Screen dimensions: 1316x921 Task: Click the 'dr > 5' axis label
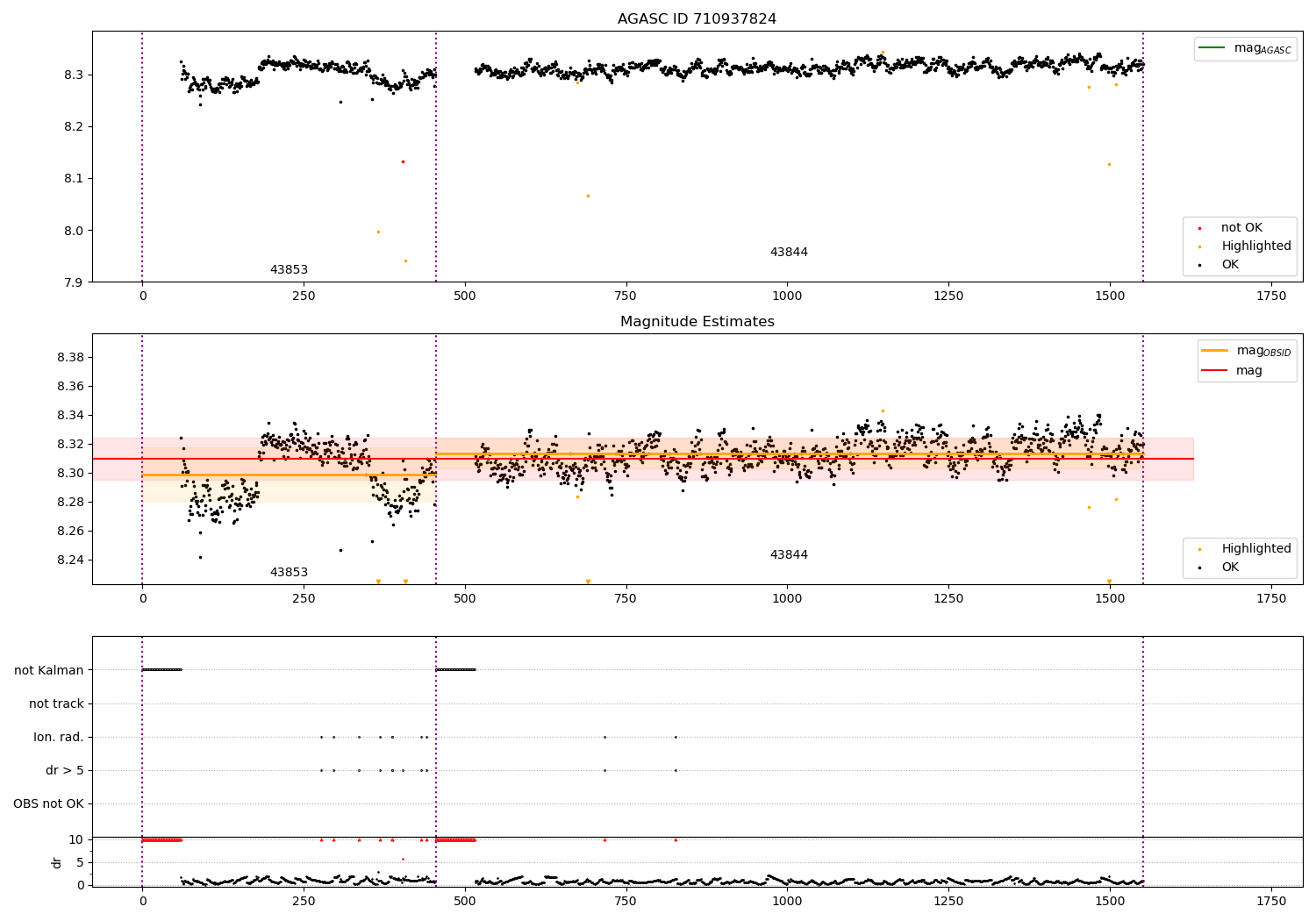(x=65, y=770)
